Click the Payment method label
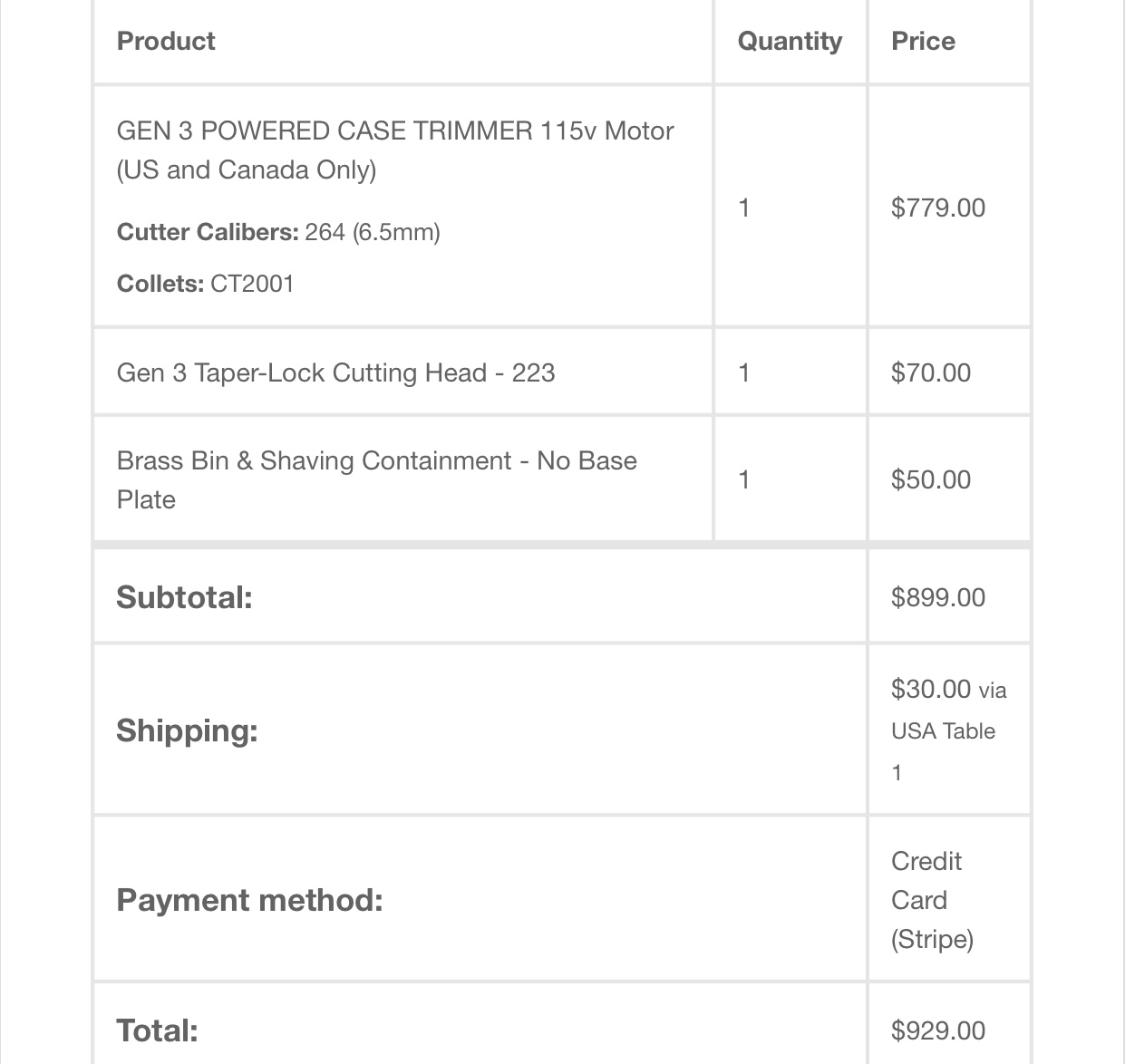Screen dimensions: 1125x1064 pyautogui.click(x=249, y=900)
